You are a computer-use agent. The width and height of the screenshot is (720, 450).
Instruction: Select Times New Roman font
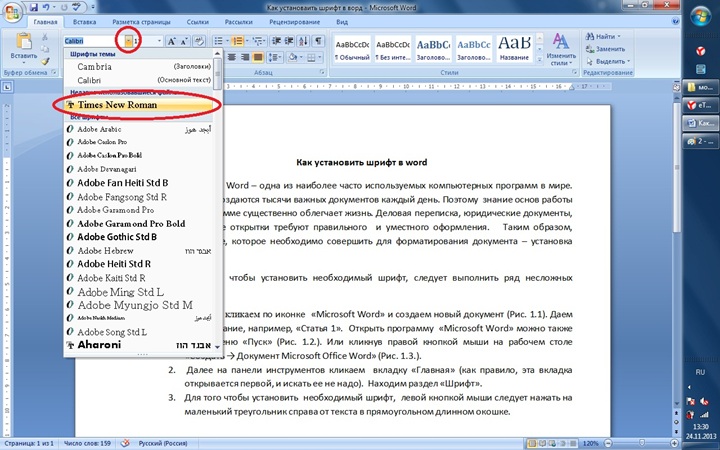pyautogui.click(x=139, y=105)
